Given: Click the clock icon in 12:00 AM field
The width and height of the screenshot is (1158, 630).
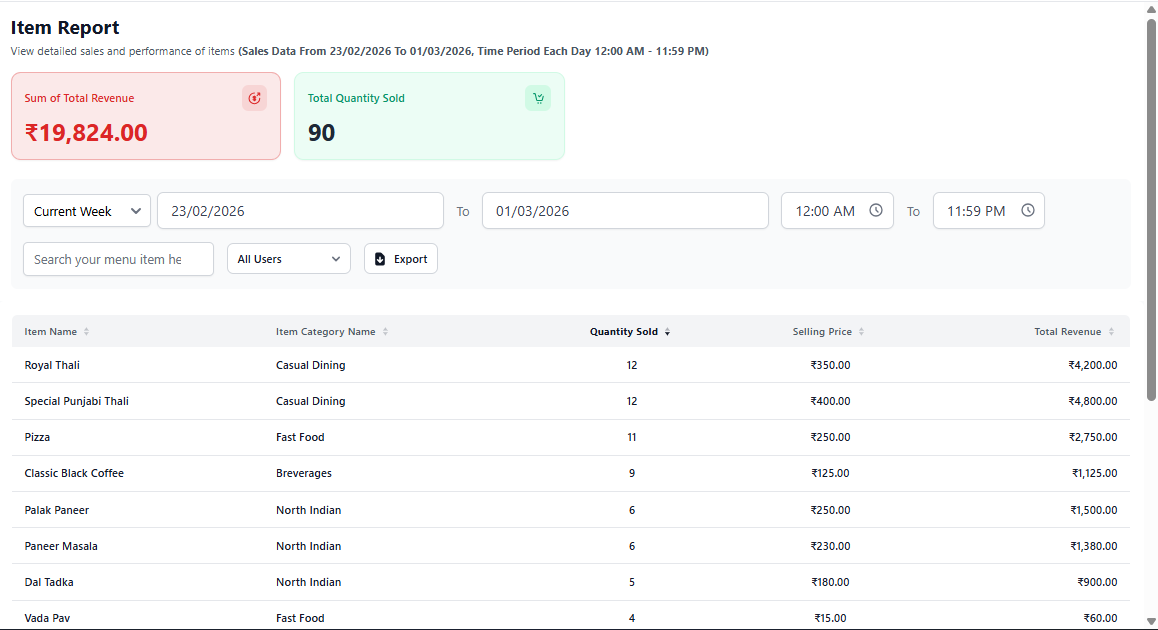Looking at the screenshot, I should [876, 211].
